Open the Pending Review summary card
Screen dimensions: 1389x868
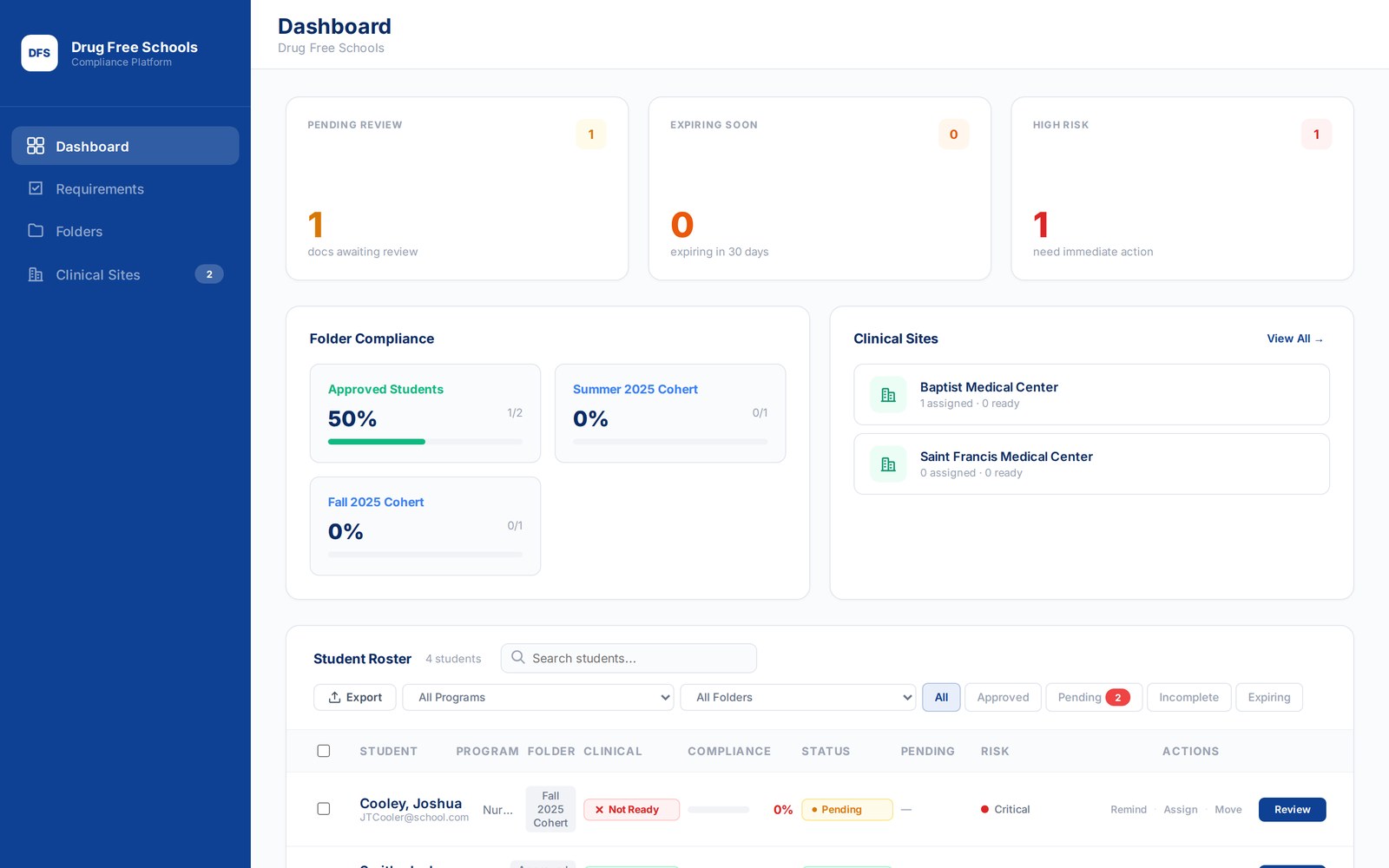pyautogui.click(x=457, y=188)
